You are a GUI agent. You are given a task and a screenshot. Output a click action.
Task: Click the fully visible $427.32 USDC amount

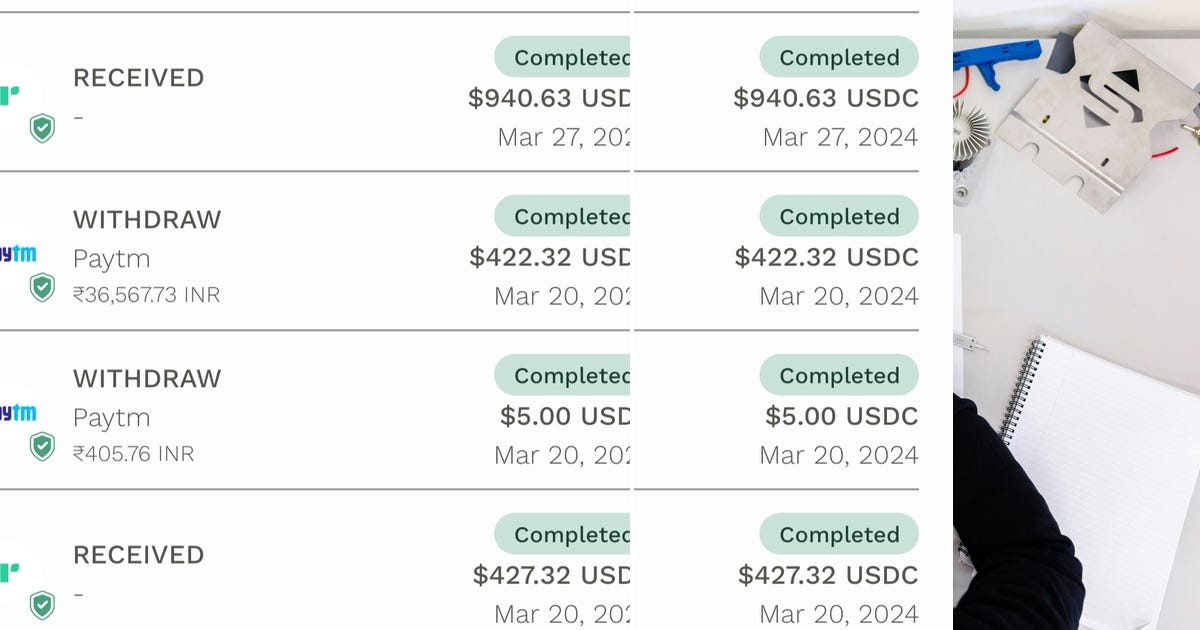[828, 575]
